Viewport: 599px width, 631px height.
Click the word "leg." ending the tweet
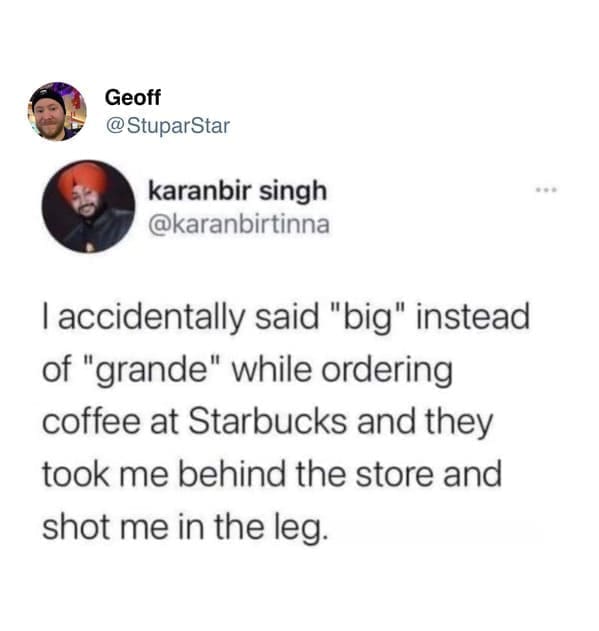306,528
